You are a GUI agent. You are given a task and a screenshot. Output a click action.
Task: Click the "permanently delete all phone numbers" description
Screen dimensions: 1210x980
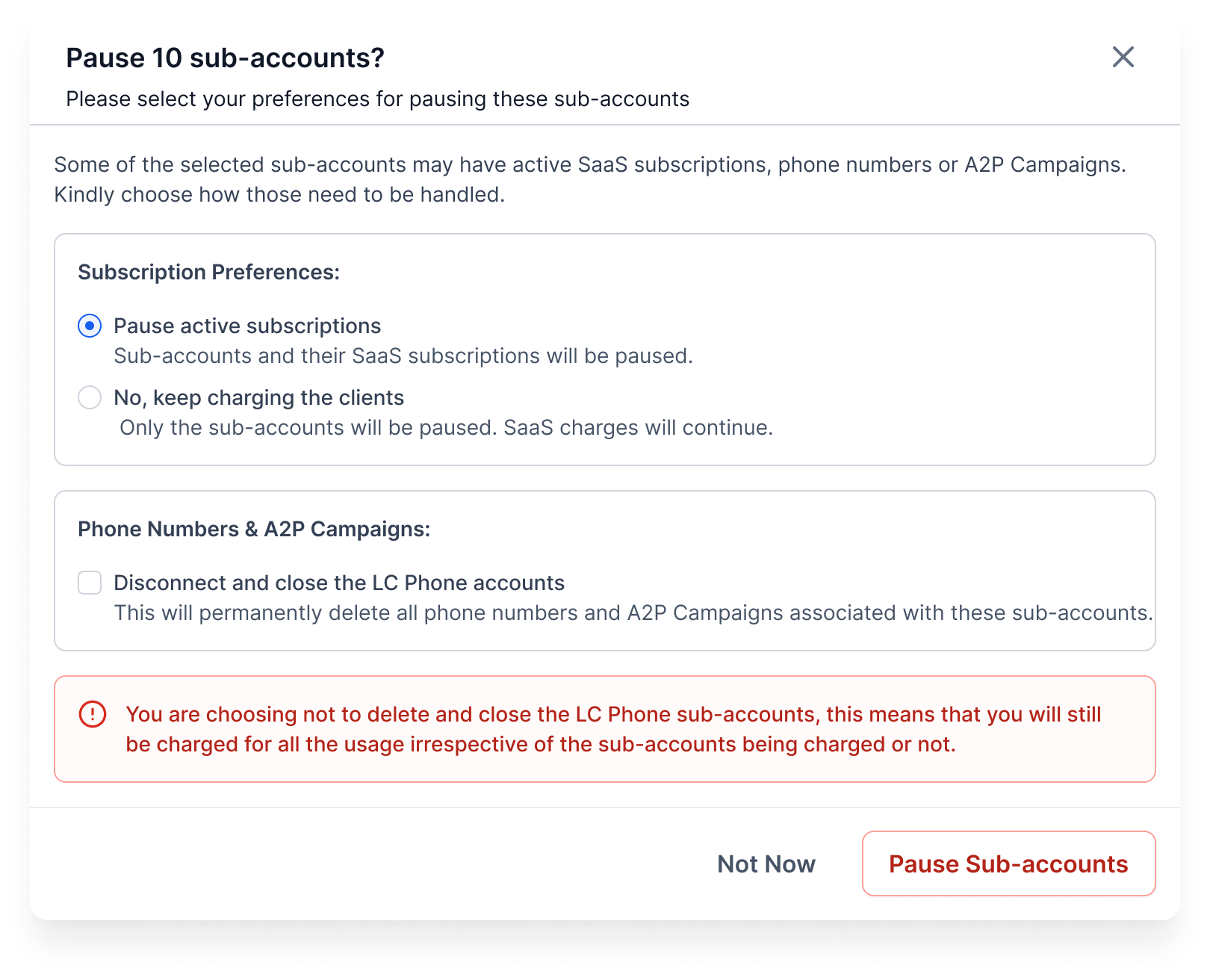click(x=633, y=613)
